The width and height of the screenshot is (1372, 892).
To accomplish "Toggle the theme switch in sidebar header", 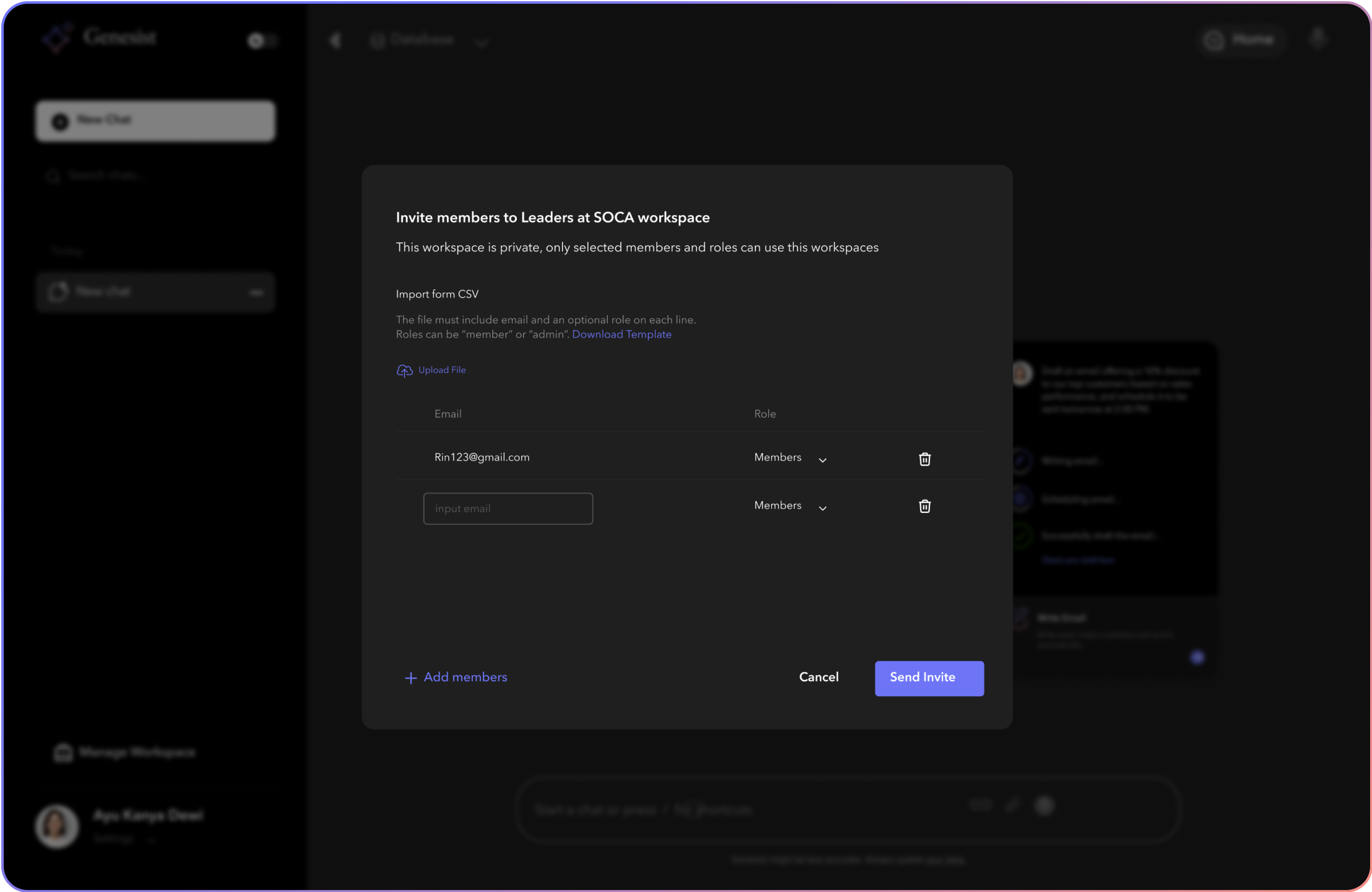I will click(x=262, y=41).
